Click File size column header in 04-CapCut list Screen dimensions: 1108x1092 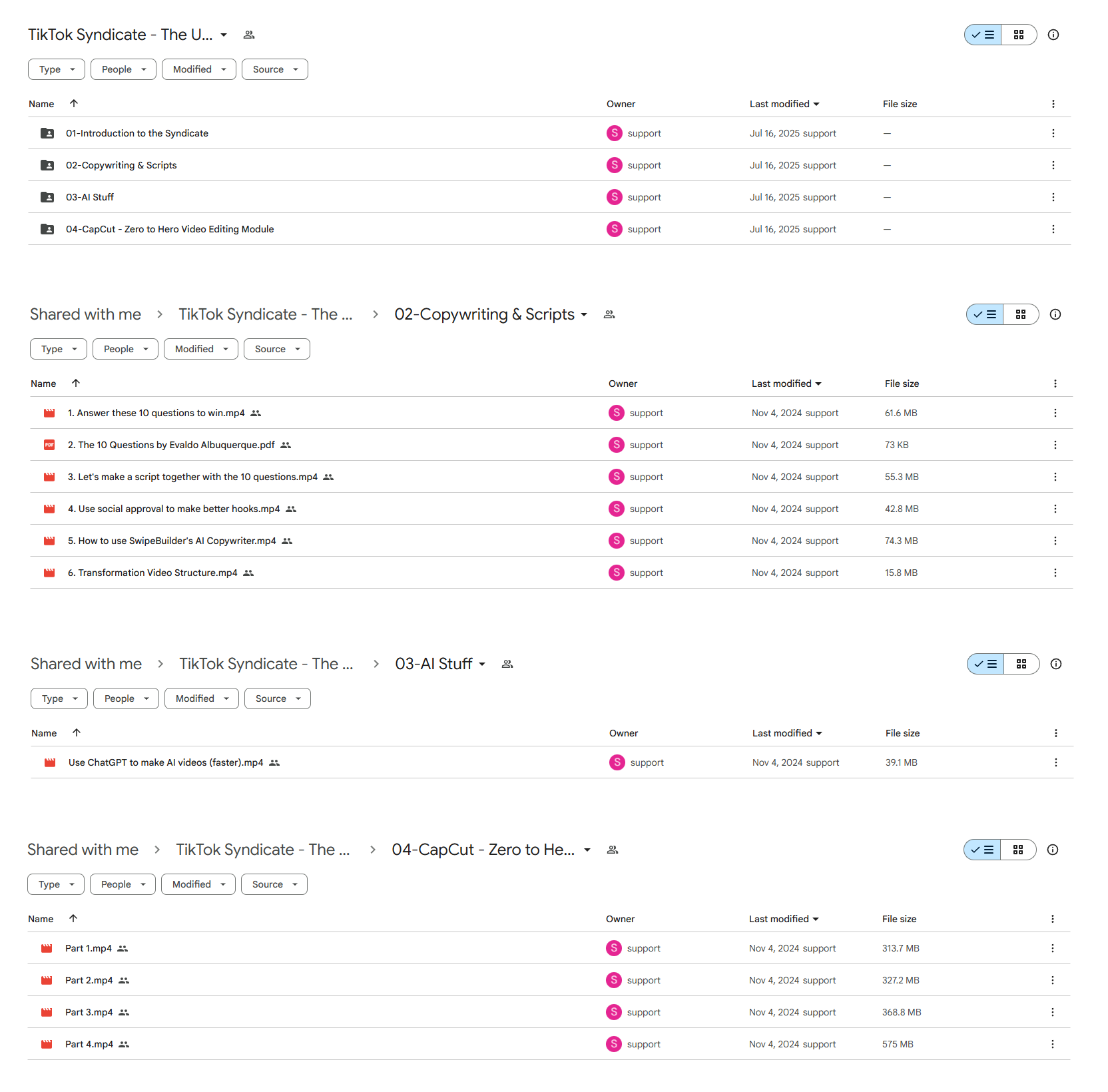(x=899, y=919)
